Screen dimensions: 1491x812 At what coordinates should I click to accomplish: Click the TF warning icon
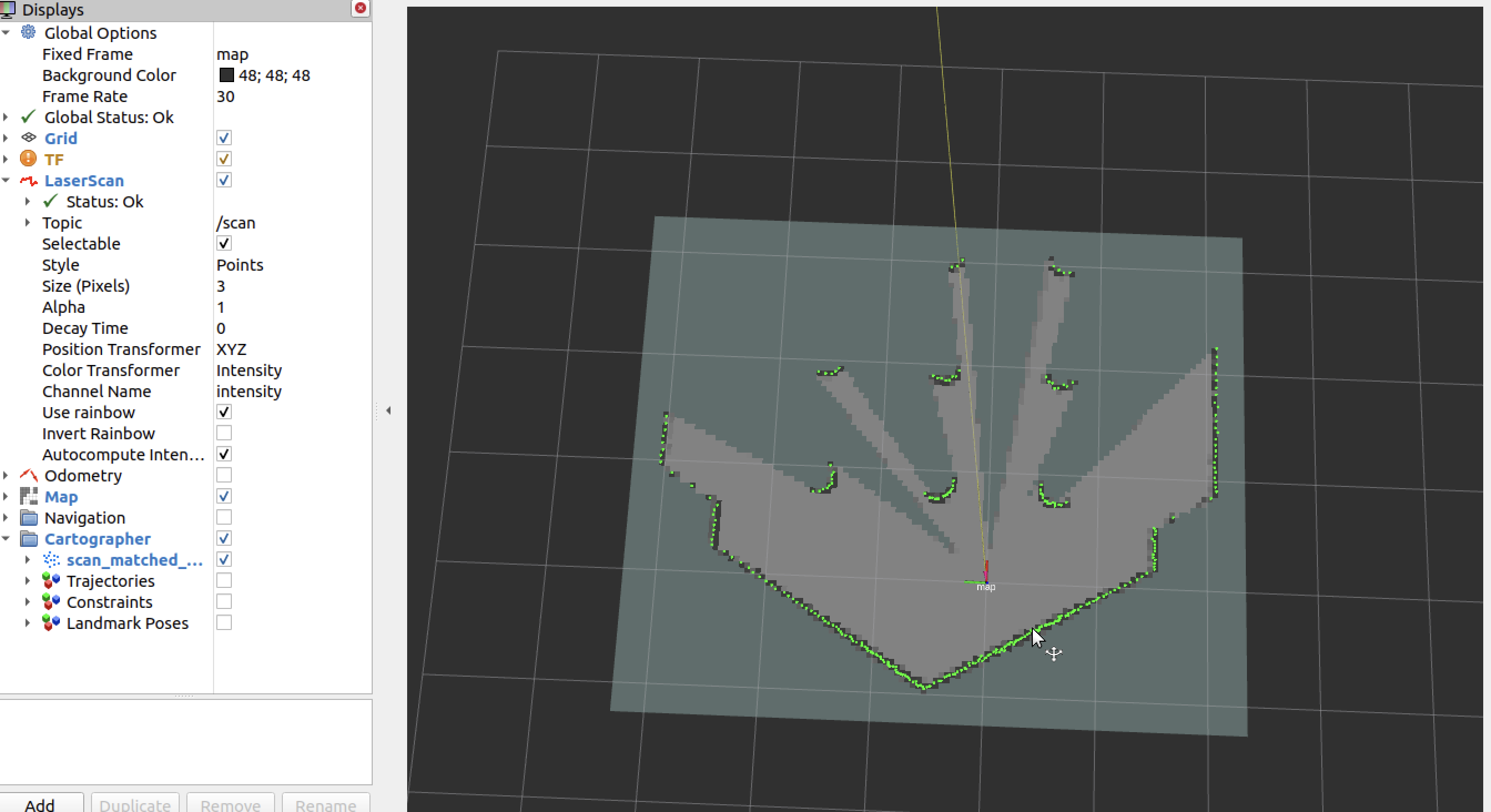[28, 159]
